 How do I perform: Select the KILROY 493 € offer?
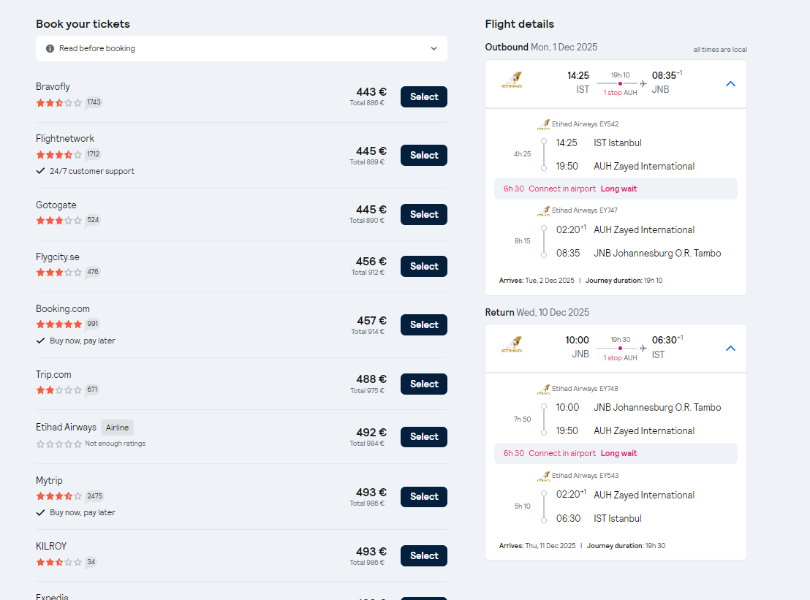pos(424,556)
